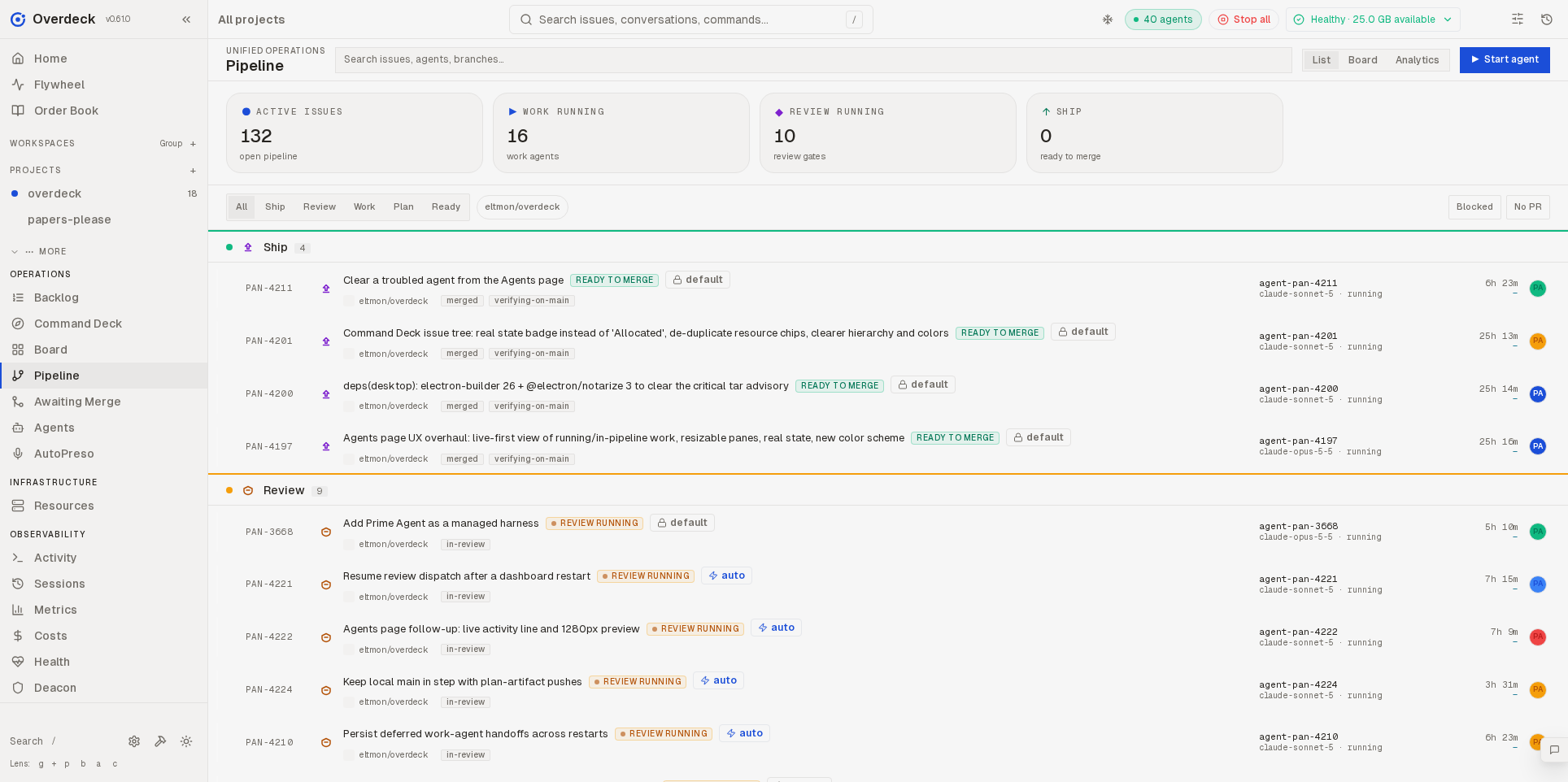Select the Review filter tab
This screenshot has height=782, width=1568.
pos(319,207)
